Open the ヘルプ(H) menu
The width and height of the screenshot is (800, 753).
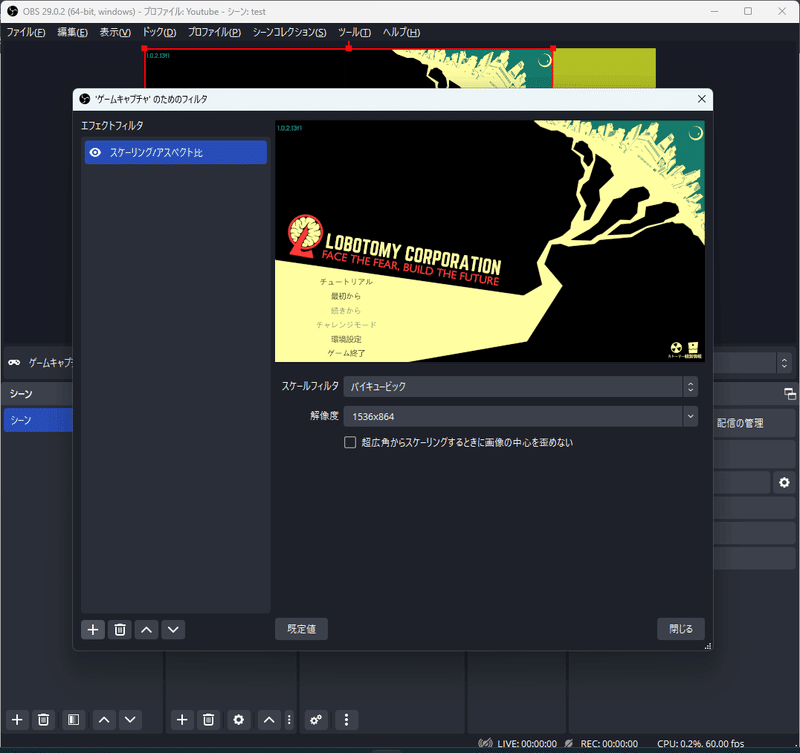click(402, 32)
